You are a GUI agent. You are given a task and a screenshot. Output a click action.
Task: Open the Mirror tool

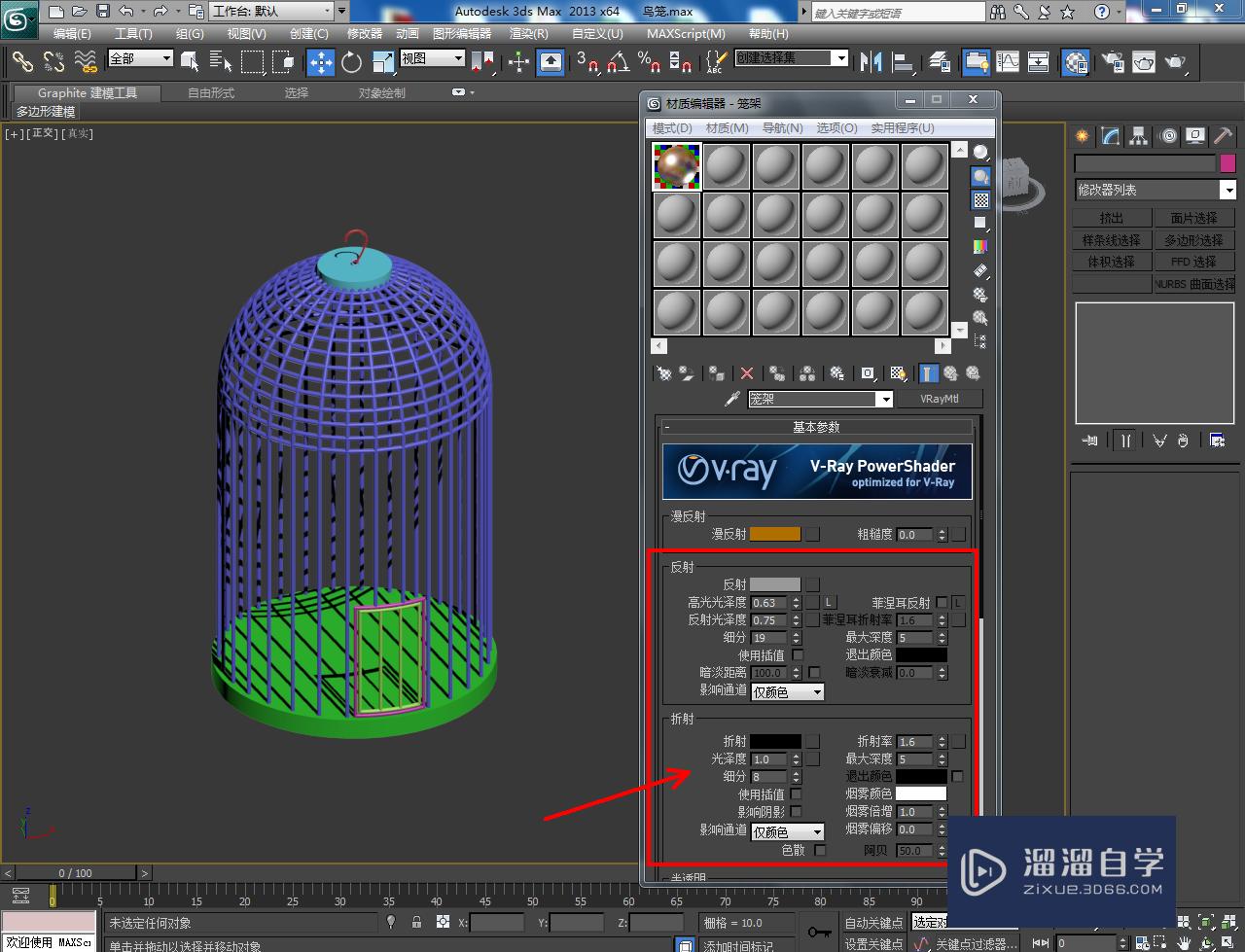[x=871, y=62]
